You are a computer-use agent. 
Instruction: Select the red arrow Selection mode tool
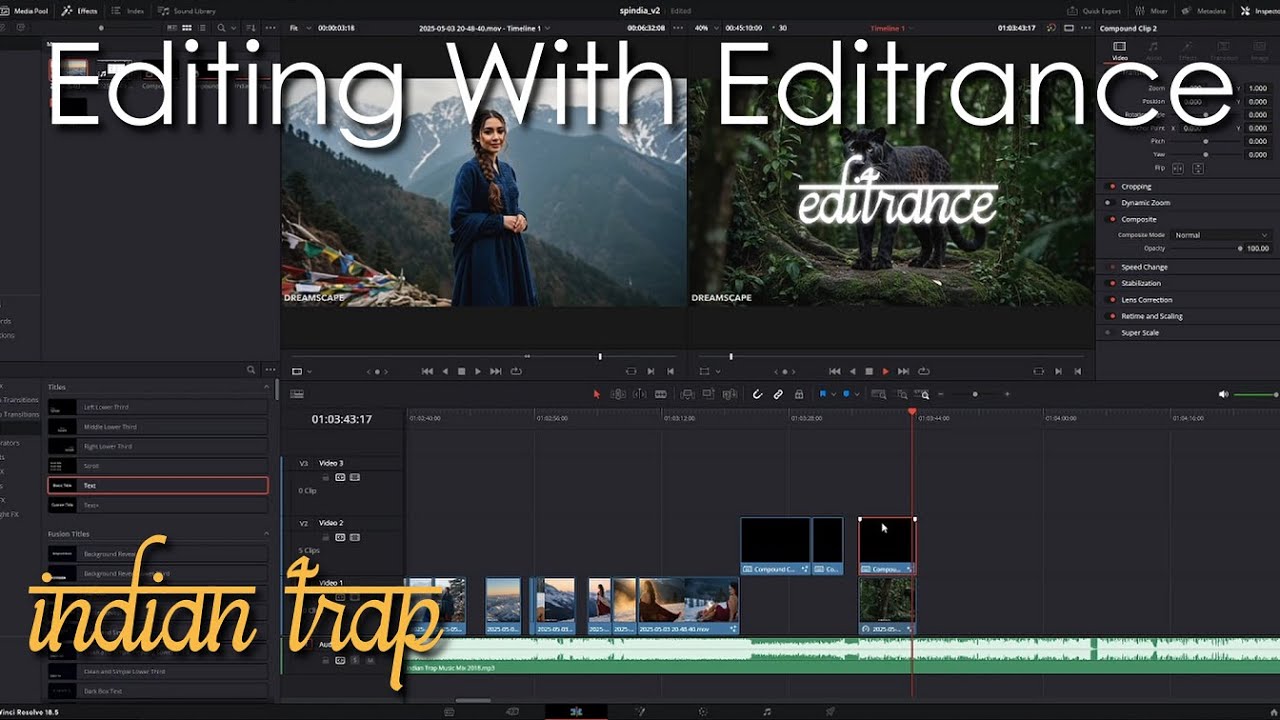click(597, 394)
